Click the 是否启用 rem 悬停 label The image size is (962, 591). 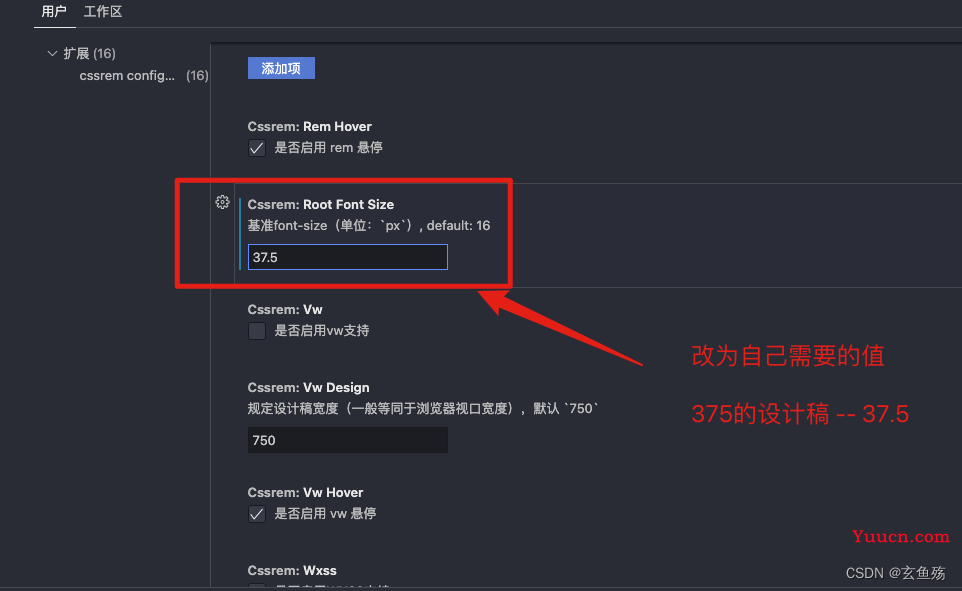point(328,147)
